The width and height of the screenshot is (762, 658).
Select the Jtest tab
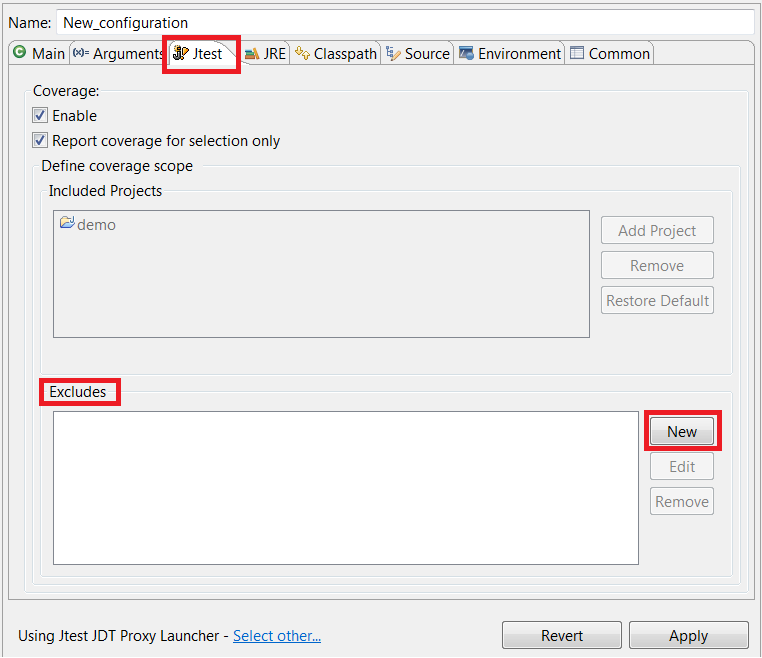click(201, 53)
